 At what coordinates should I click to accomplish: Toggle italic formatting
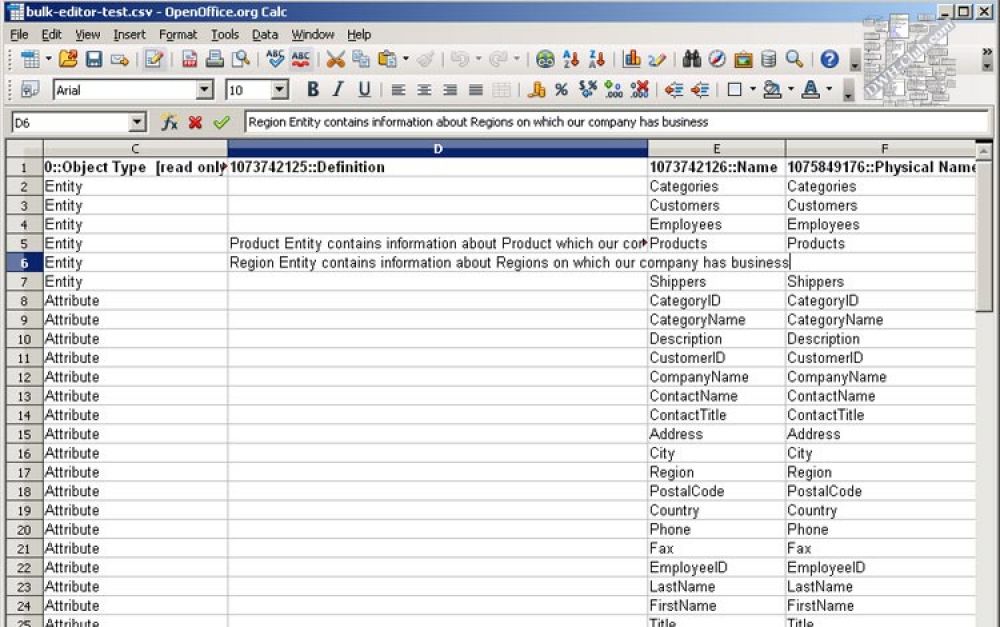click(x=338, y=90)
